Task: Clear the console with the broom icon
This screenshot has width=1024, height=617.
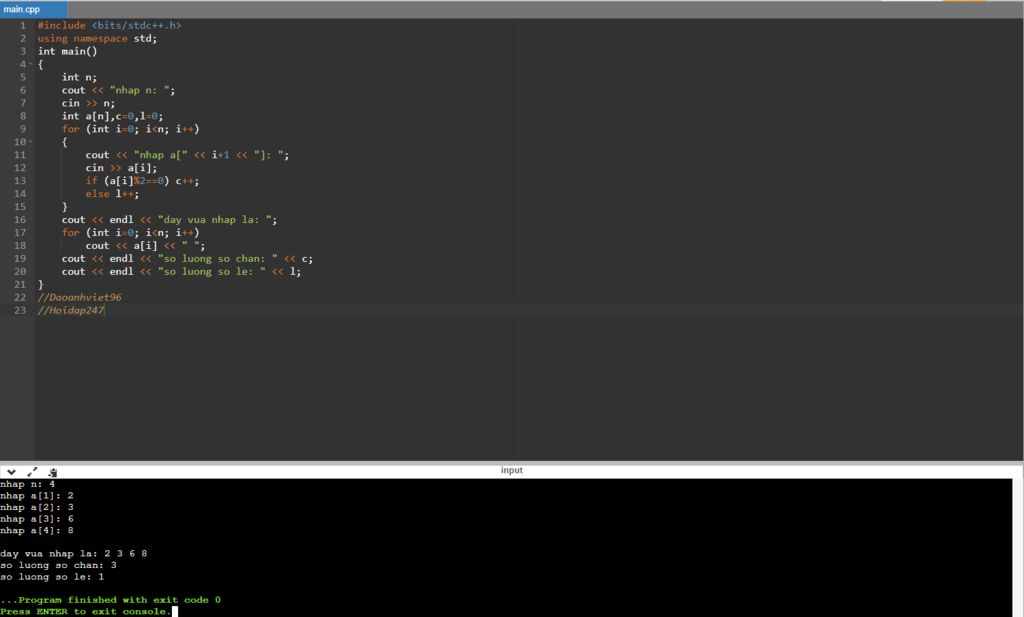Action: (53, 472)
